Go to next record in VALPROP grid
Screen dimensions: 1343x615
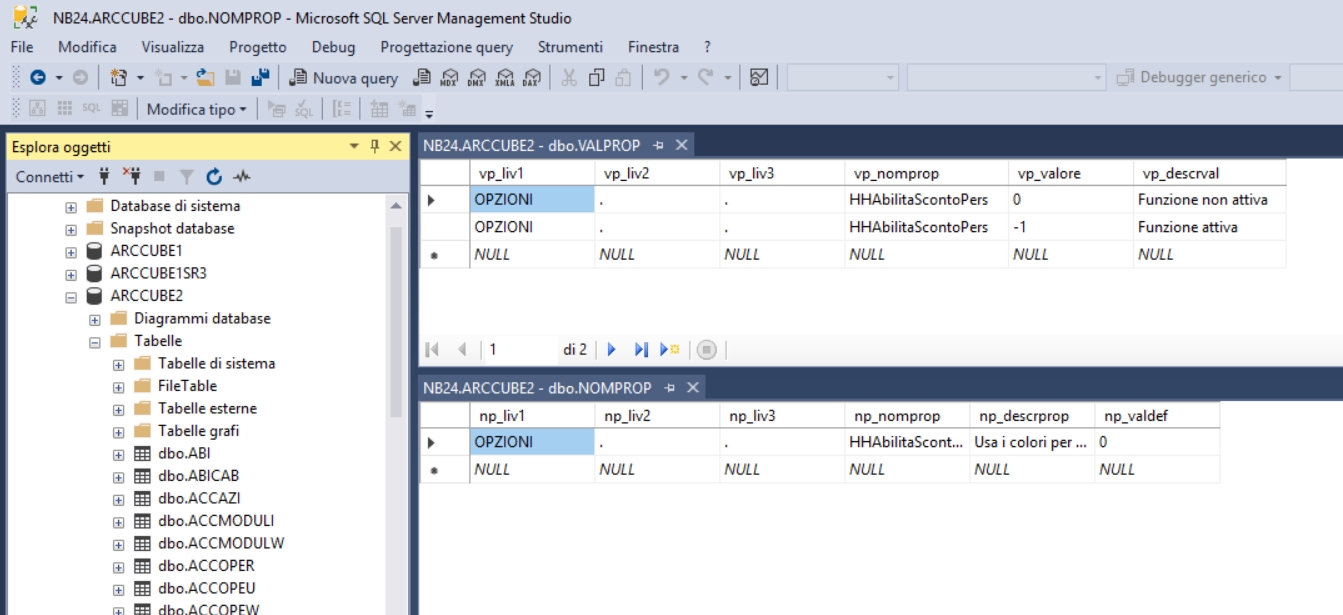[612, 350]
